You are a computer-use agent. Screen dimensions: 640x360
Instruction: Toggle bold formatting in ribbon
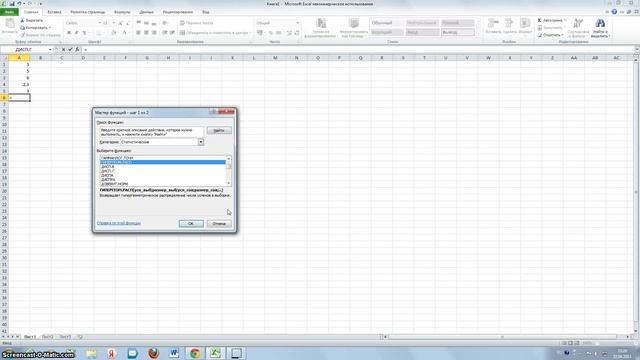click(69, 33)
